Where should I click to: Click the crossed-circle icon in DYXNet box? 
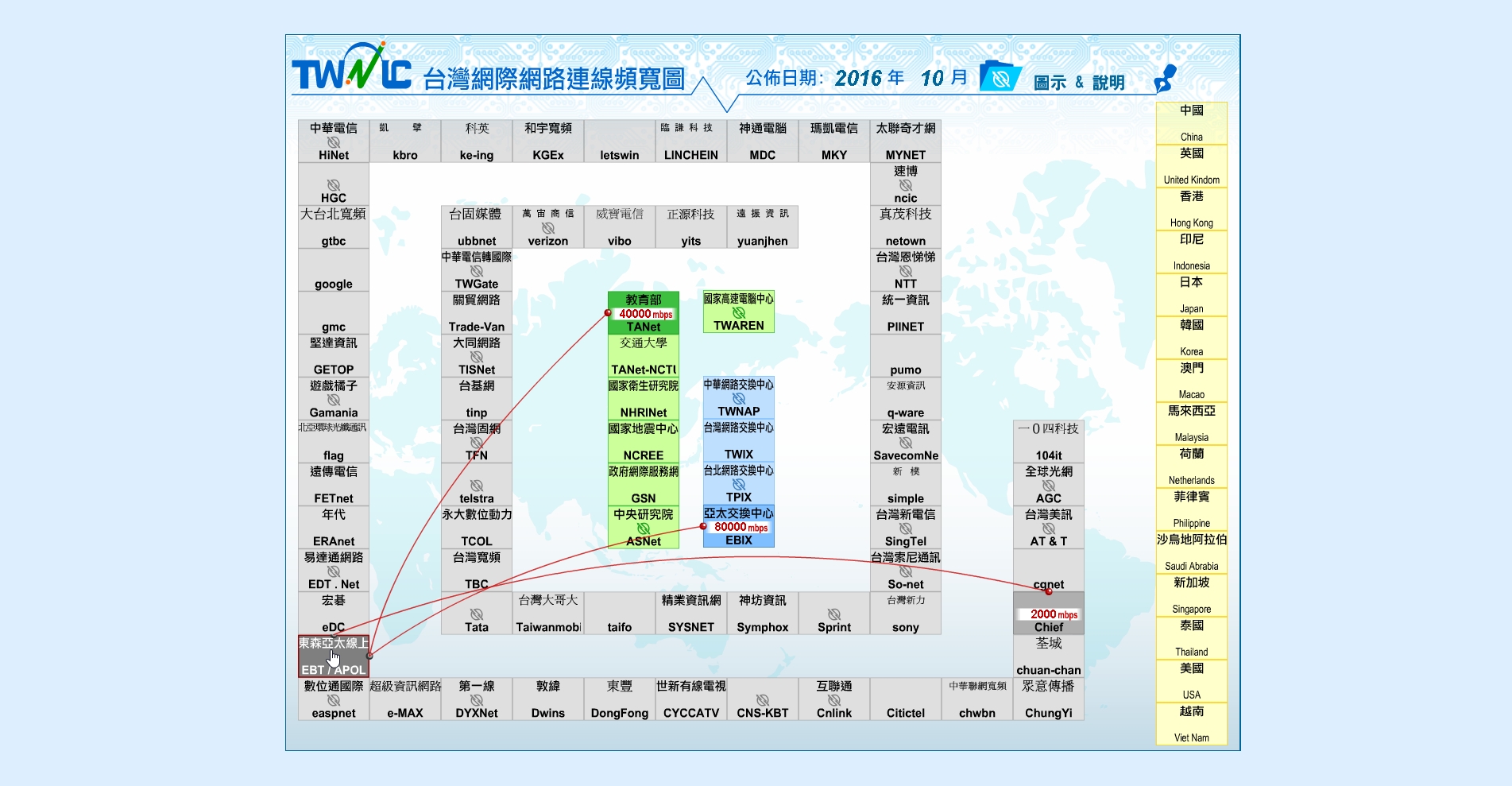[477, 700]
